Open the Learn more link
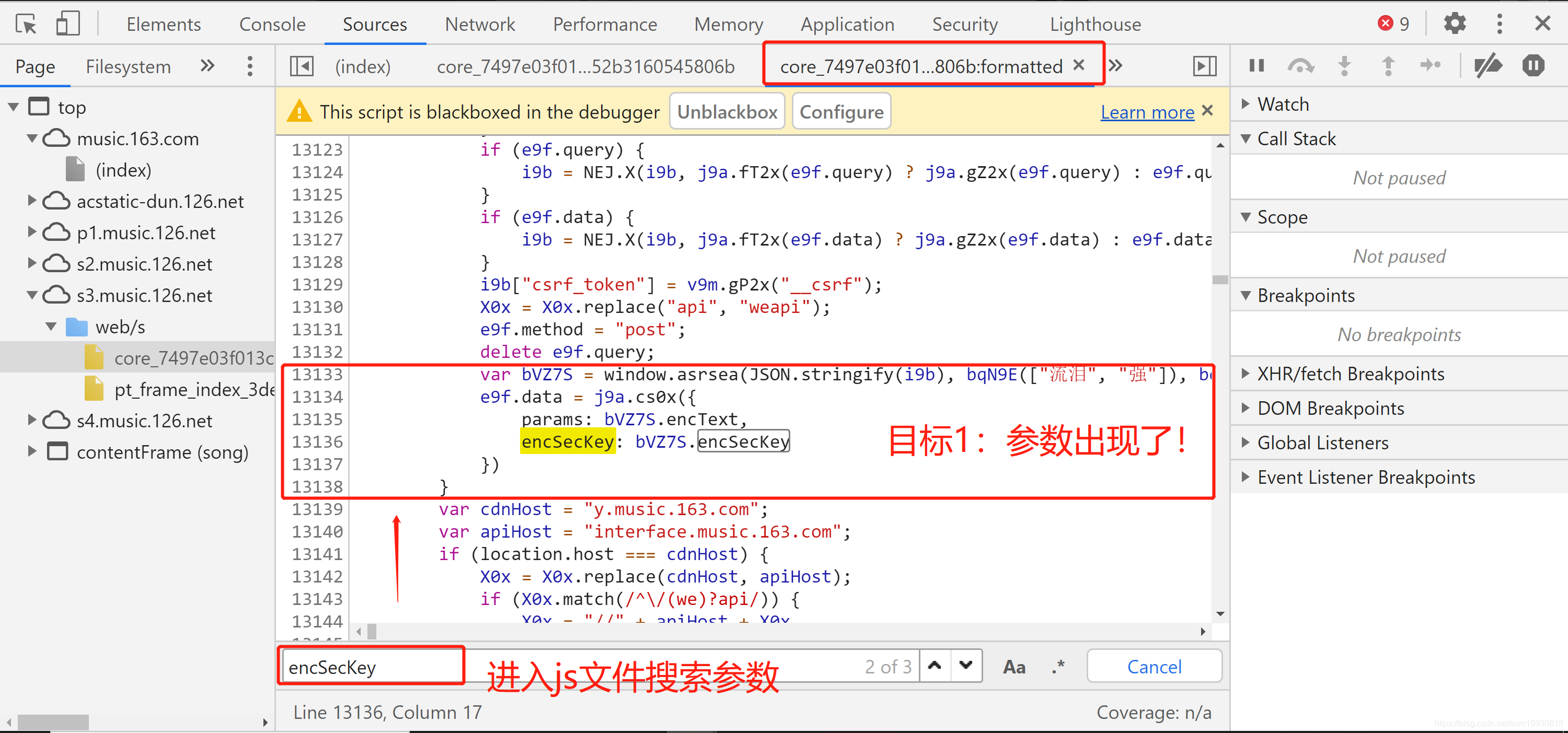 pyautogui.click(x=1147, y=112)
